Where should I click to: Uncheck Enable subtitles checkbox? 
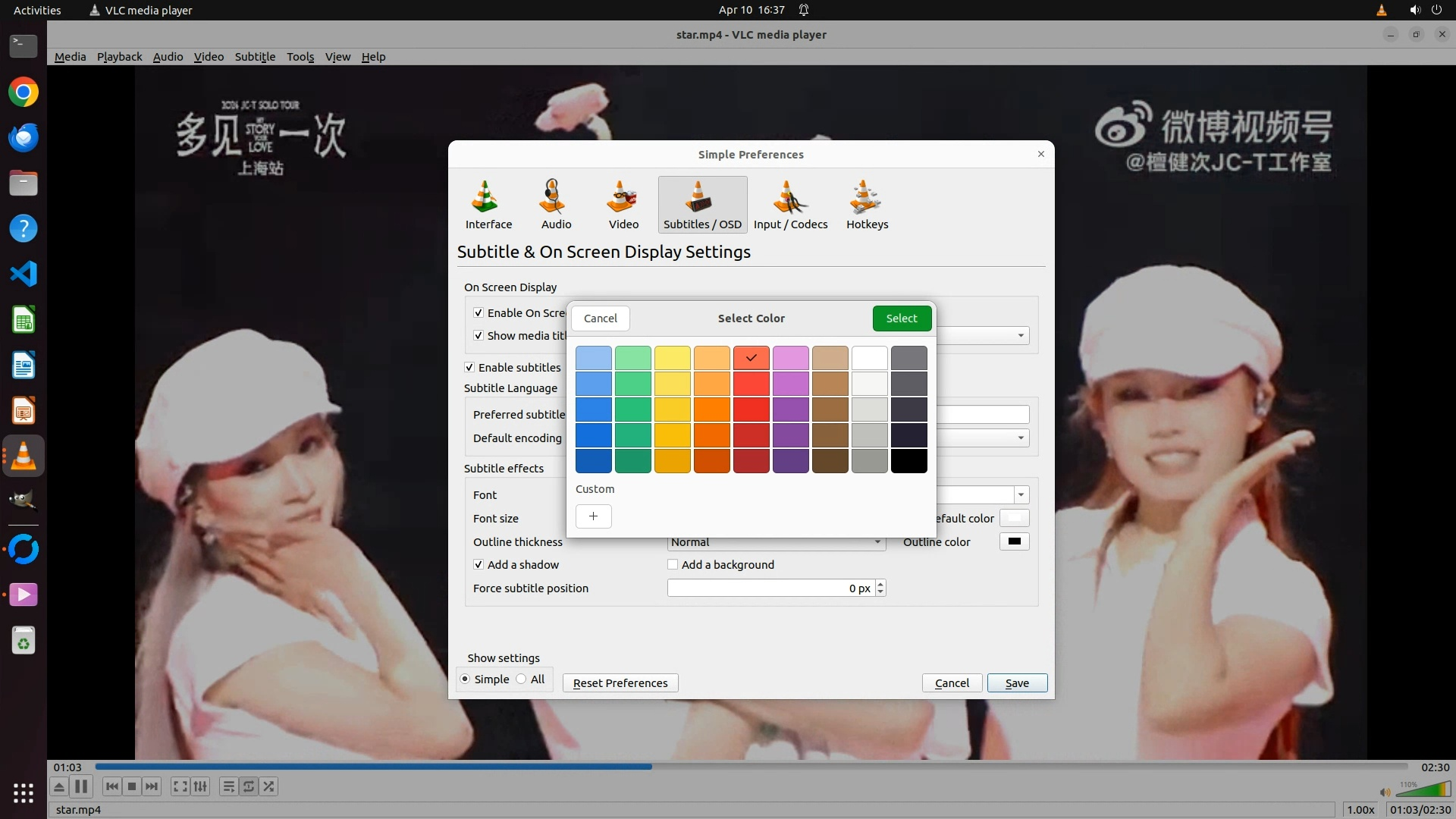[469, 368]
